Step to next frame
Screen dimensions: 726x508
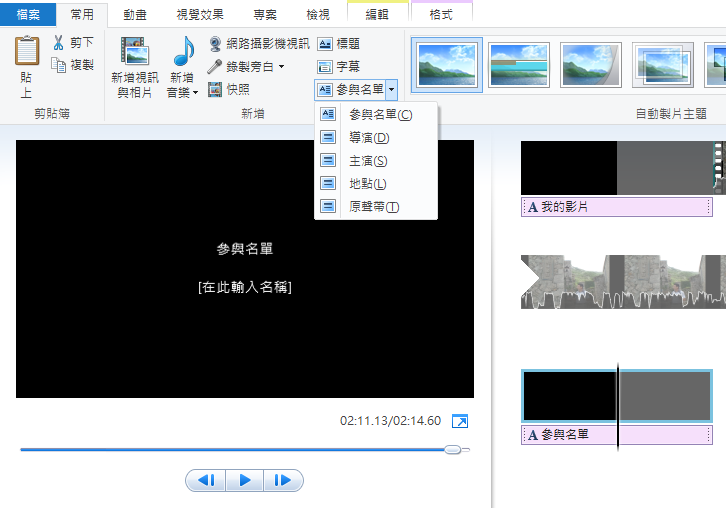[283, 480]
